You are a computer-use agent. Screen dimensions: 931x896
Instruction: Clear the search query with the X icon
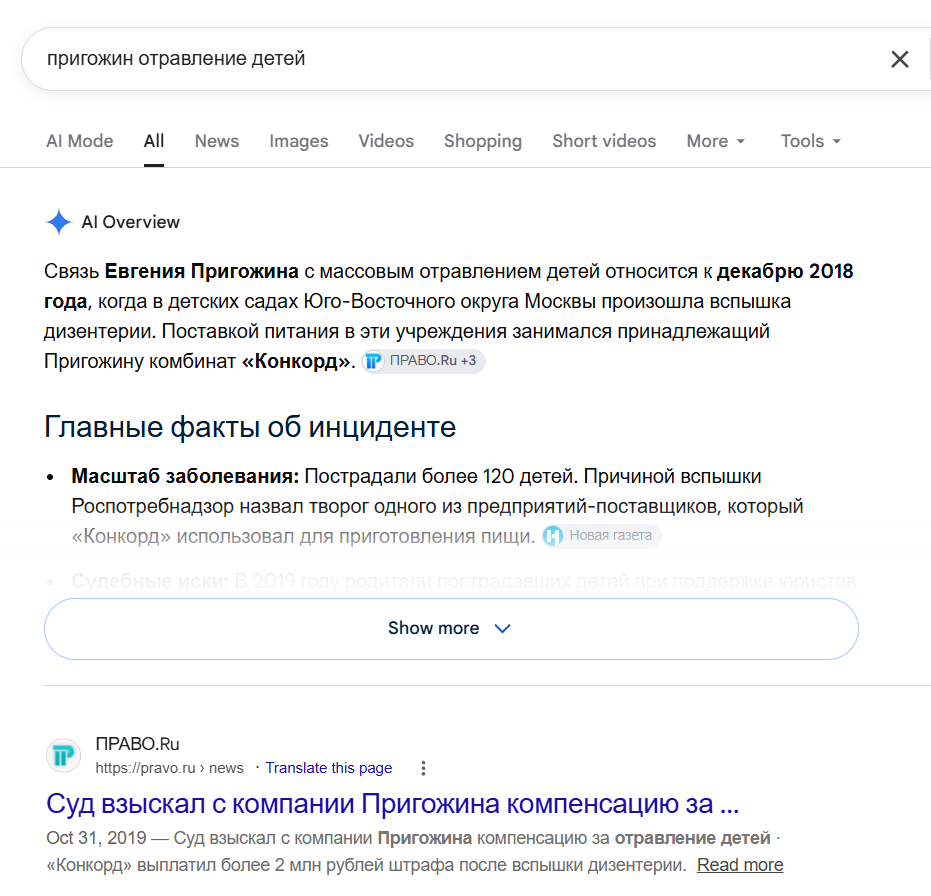[900, 59]
